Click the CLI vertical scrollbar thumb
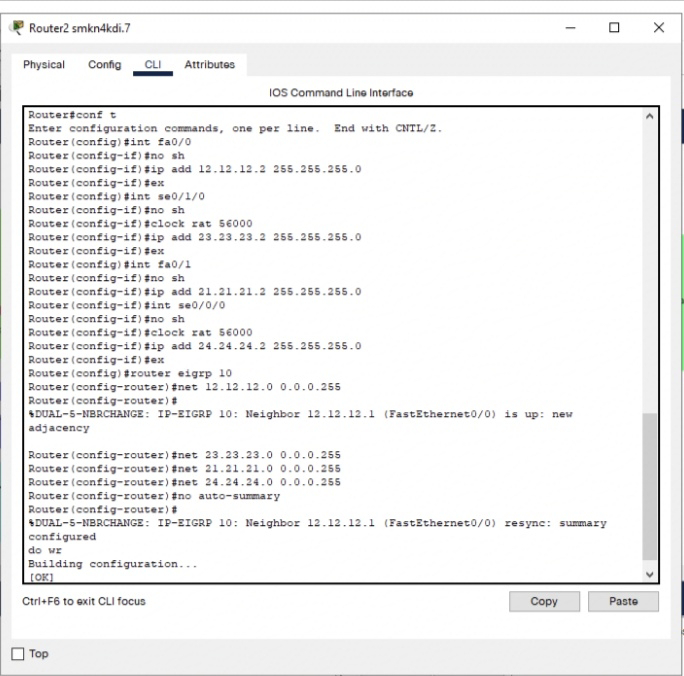The width and height of the screenshot is (684, 676). pos(649,486)
